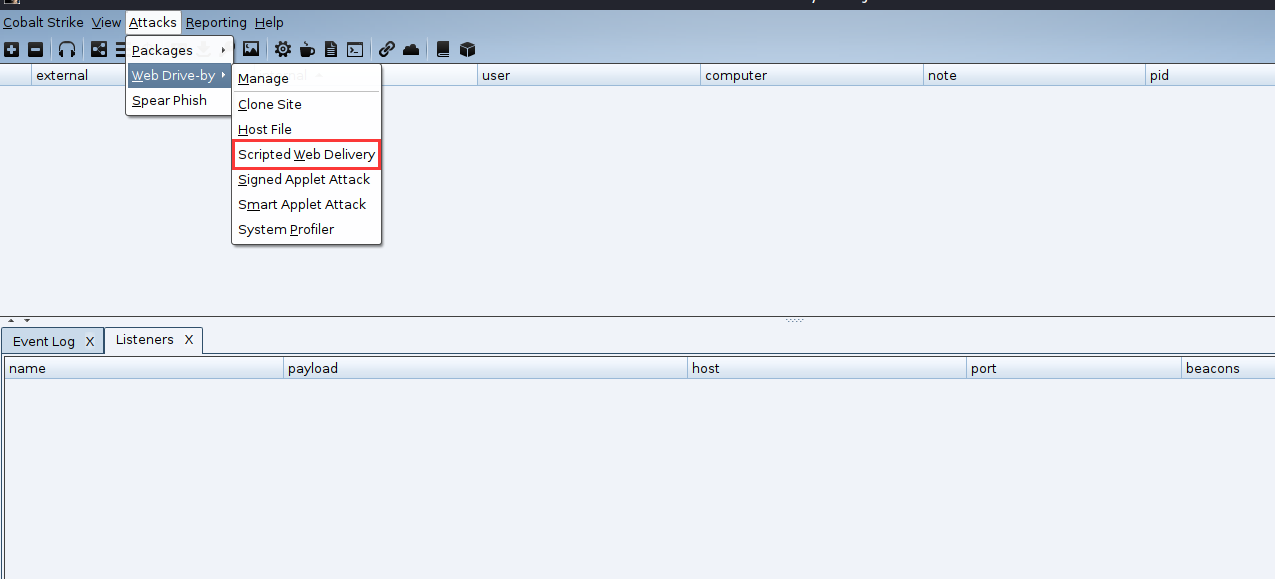
Task: Open the Help menu
Action: pyautogui.click(x=269, y=22)
